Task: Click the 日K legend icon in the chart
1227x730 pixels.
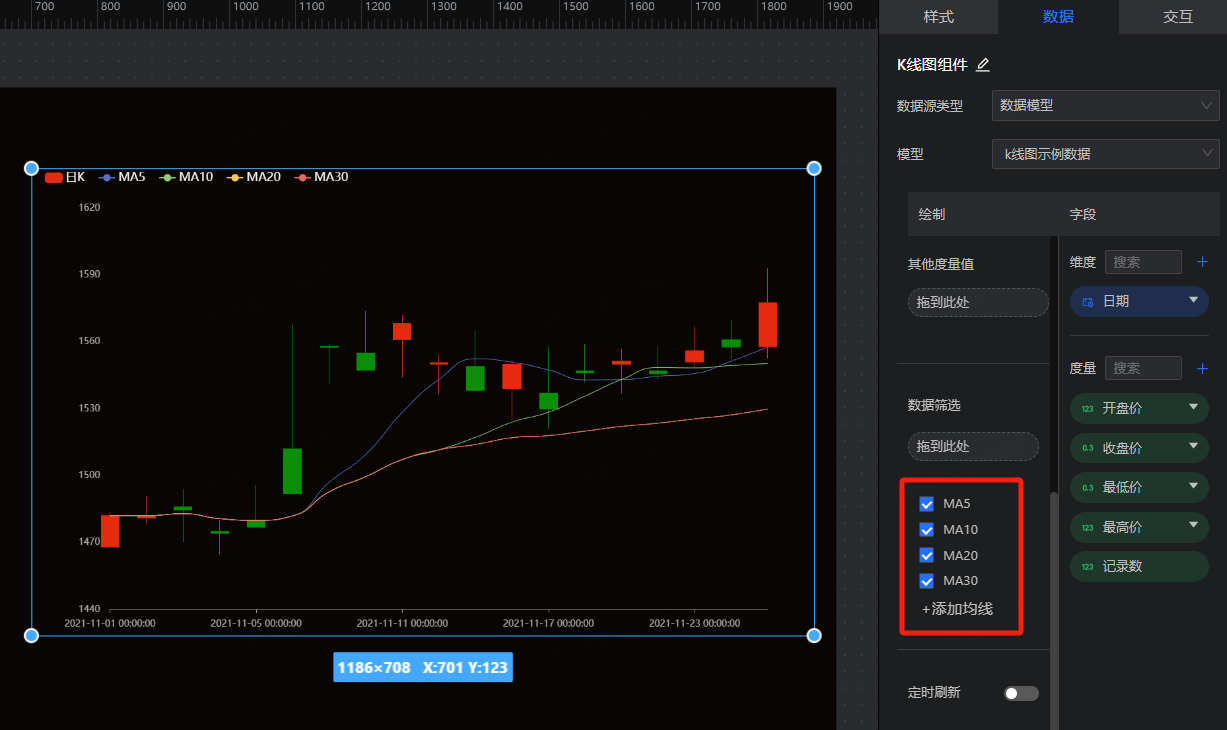Action: click(x=54, y=177)
